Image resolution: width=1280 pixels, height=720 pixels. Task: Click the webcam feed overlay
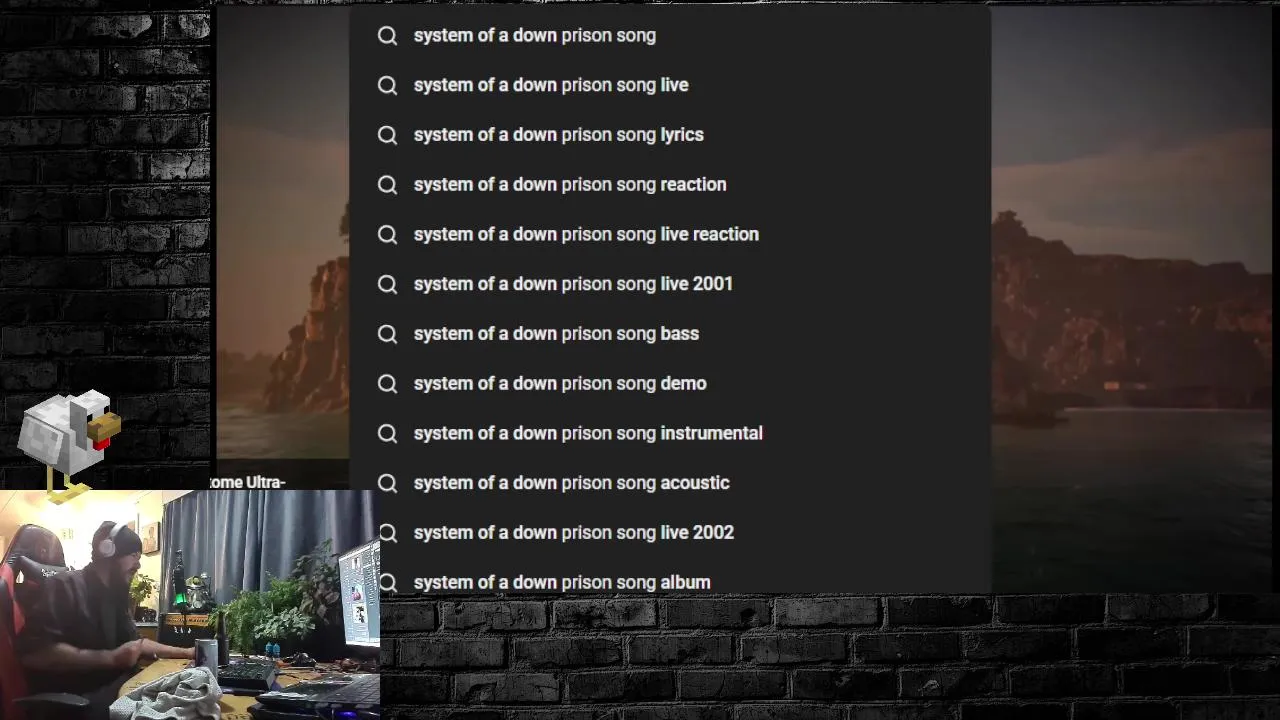pos(190,605)
